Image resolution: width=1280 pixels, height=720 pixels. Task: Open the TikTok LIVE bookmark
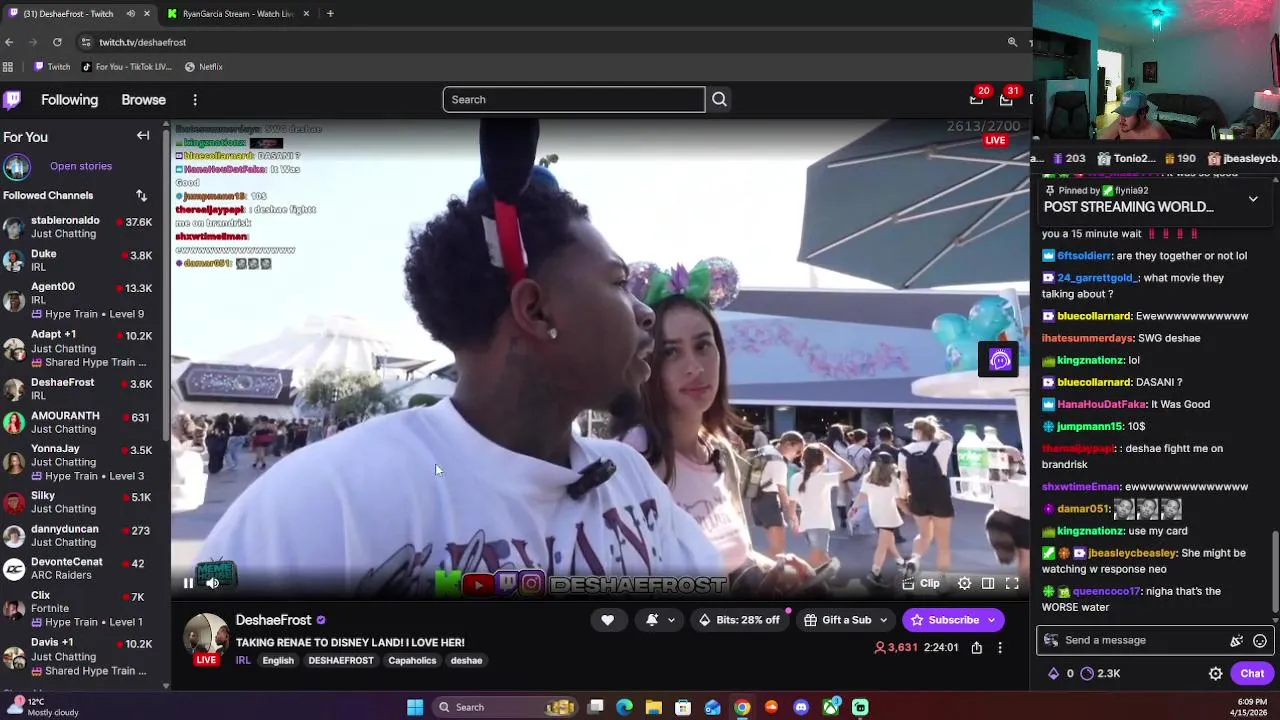click(127, 67)
